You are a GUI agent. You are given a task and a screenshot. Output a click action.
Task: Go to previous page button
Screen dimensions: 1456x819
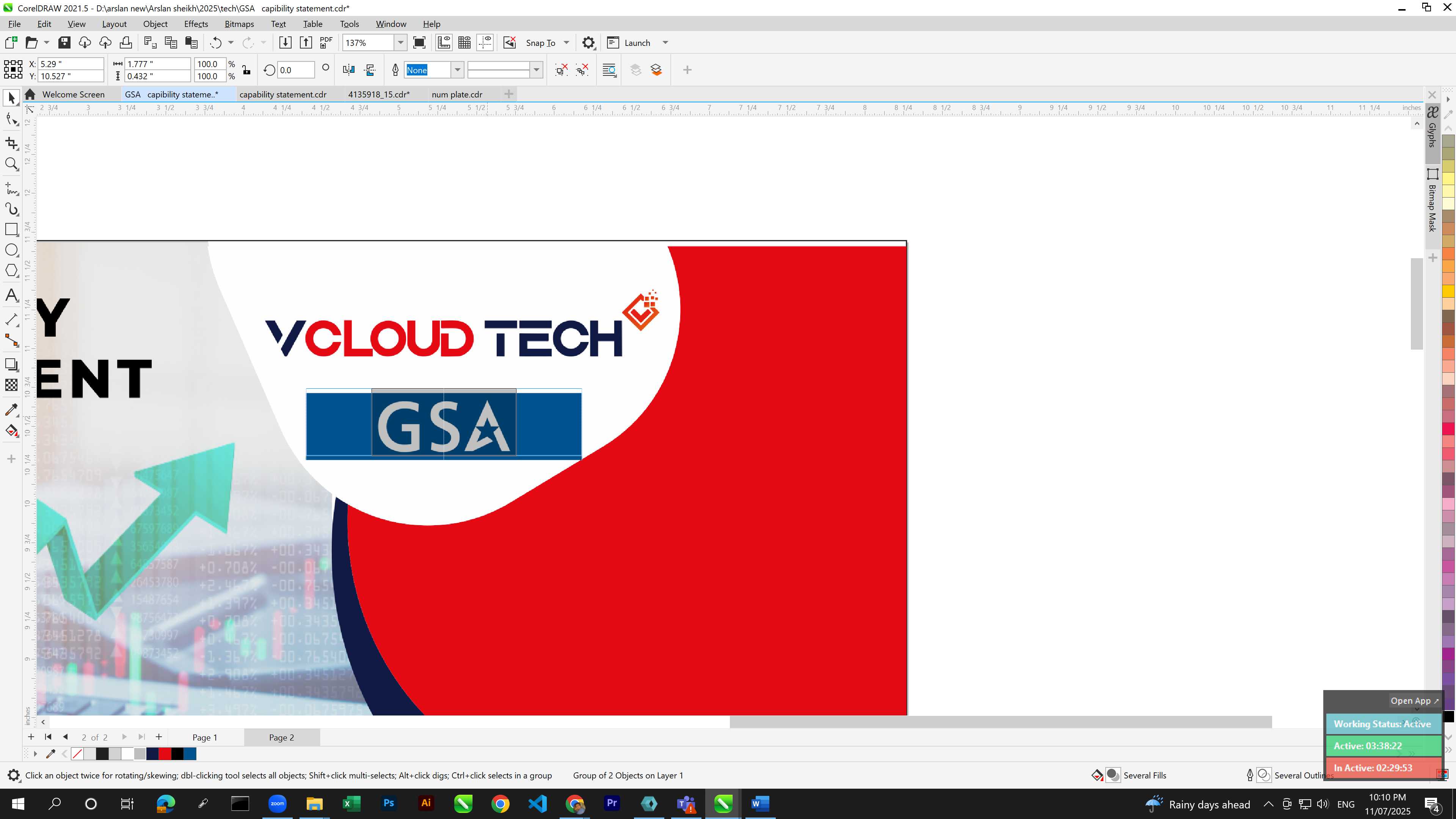[x=66, y=736]
